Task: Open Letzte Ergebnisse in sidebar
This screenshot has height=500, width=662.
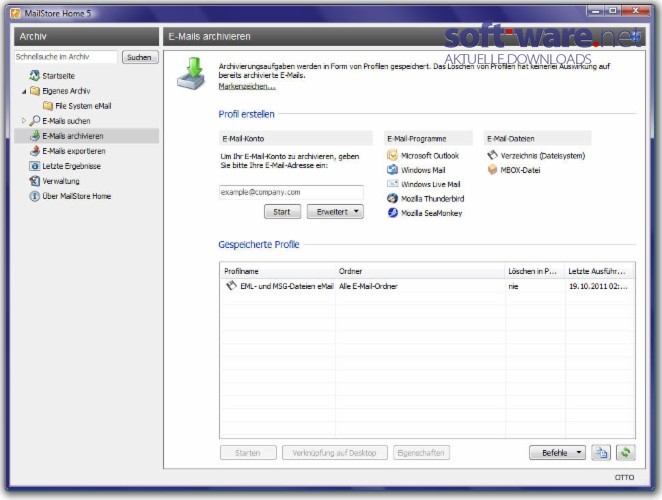Action: (x=71, y=166)
